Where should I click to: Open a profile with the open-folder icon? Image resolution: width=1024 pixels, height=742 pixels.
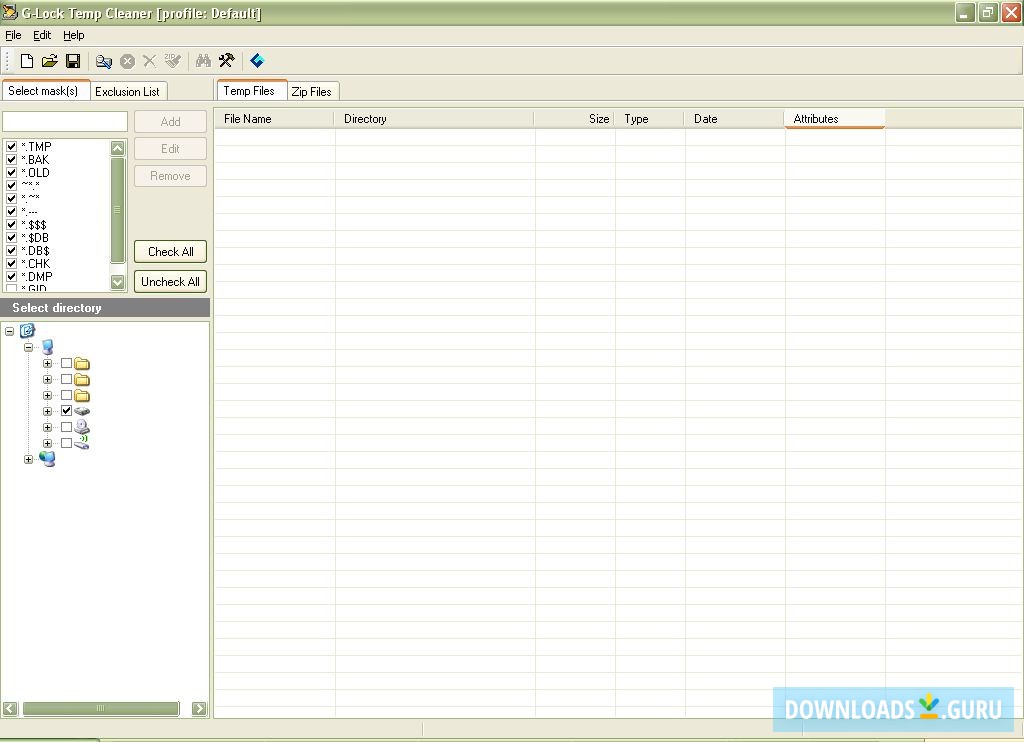(x=49, y=61)
